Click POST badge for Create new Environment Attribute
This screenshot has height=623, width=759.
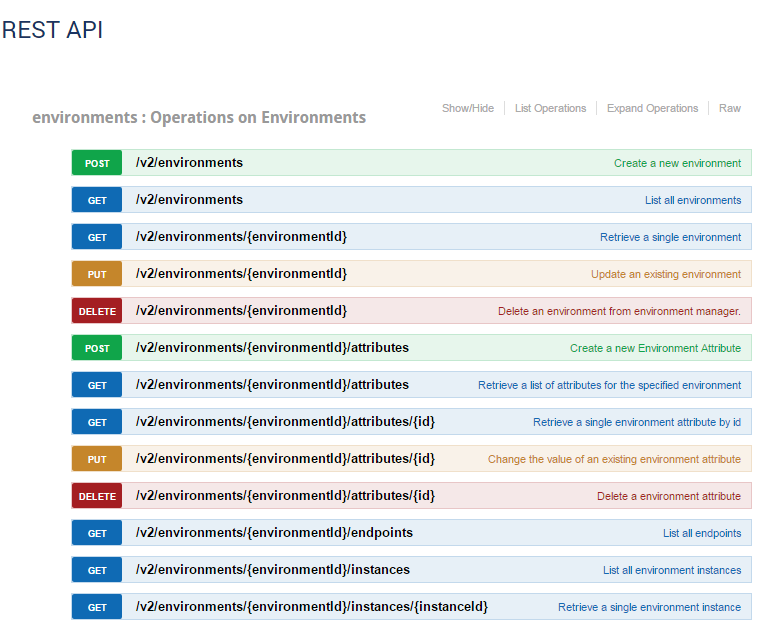click(97, 348)
